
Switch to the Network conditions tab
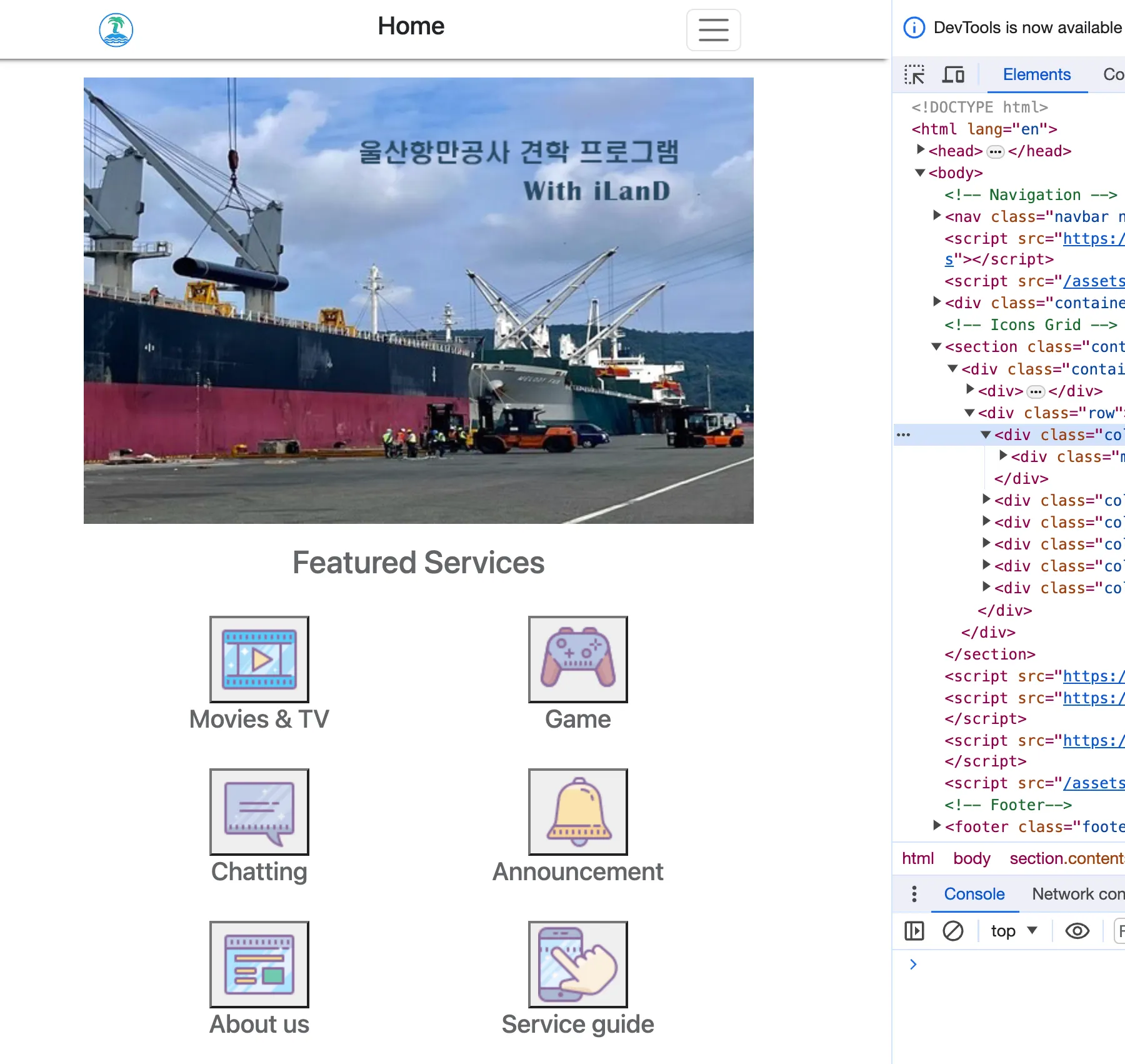coord(1078,894)
